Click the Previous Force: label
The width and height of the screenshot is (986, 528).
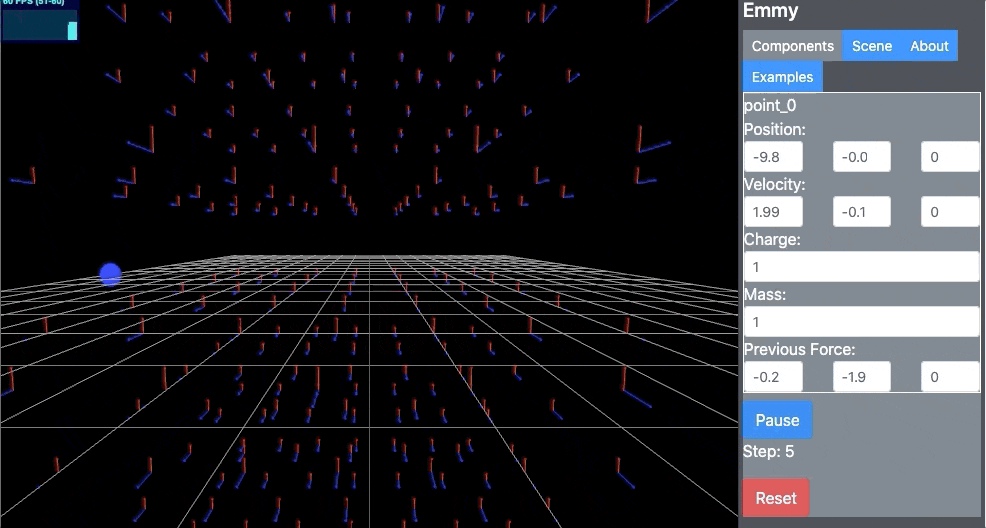click(x=799, y=349)
